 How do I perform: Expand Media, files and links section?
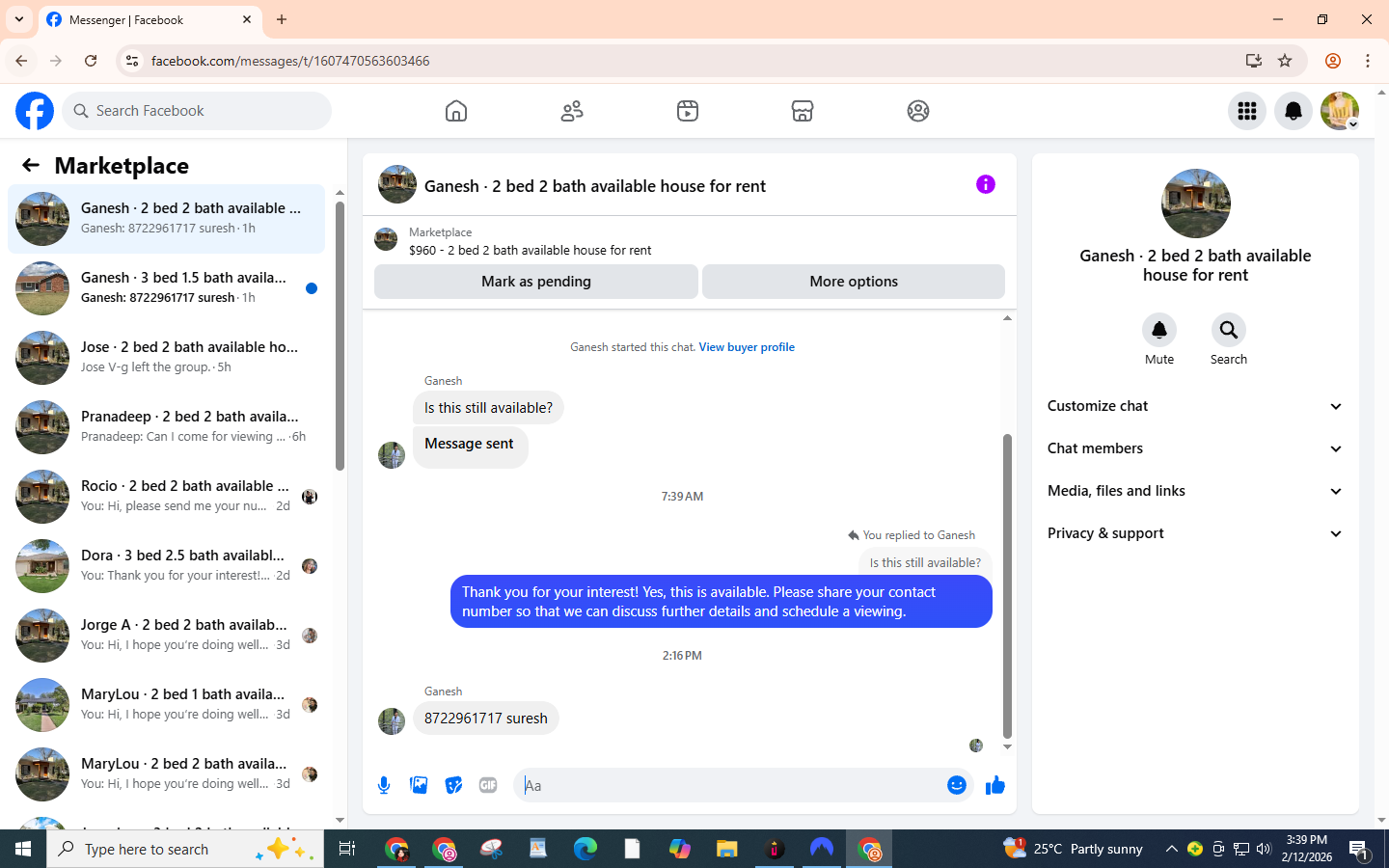(1195, 491)
